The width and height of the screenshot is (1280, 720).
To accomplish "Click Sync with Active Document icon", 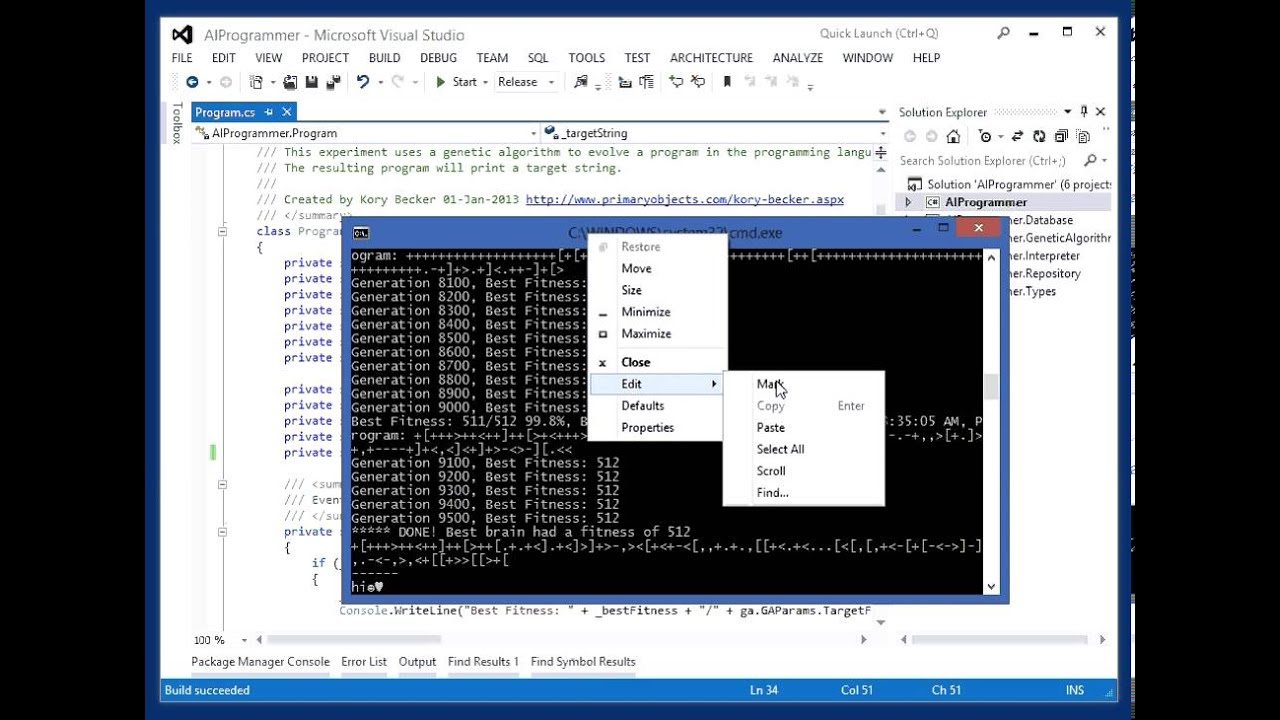I will (x=1018, y=137).
